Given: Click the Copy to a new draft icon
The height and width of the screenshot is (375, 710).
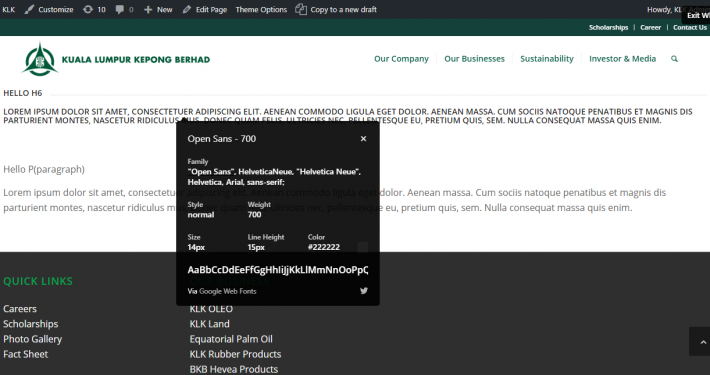Looking at the screenshot, I should click(301, 9).
